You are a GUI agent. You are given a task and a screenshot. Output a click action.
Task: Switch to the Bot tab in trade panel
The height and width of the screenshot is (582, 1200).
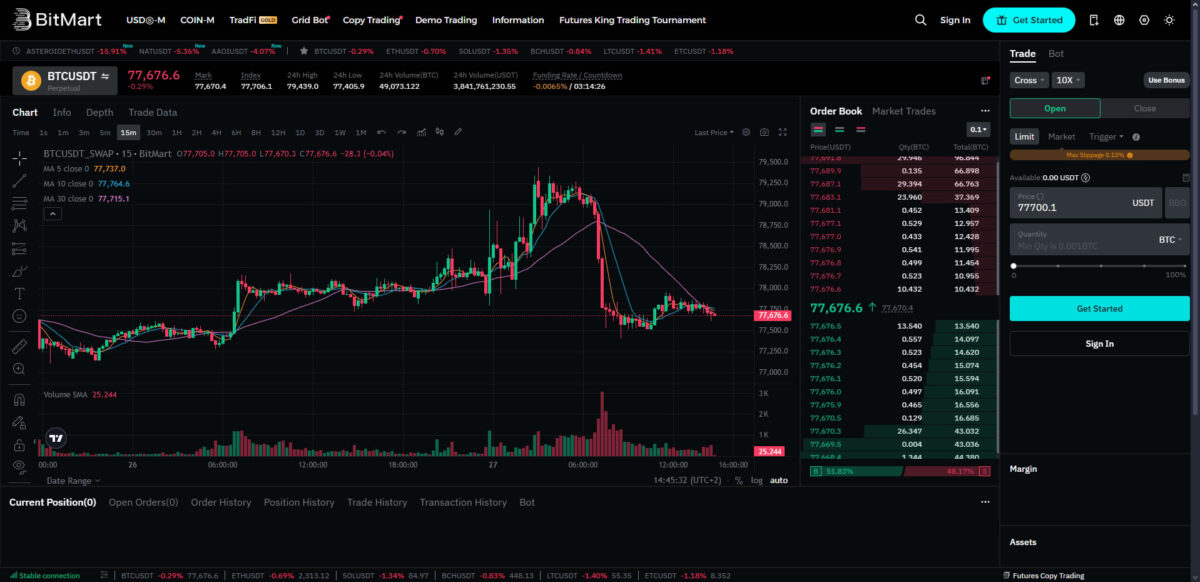1056,54
